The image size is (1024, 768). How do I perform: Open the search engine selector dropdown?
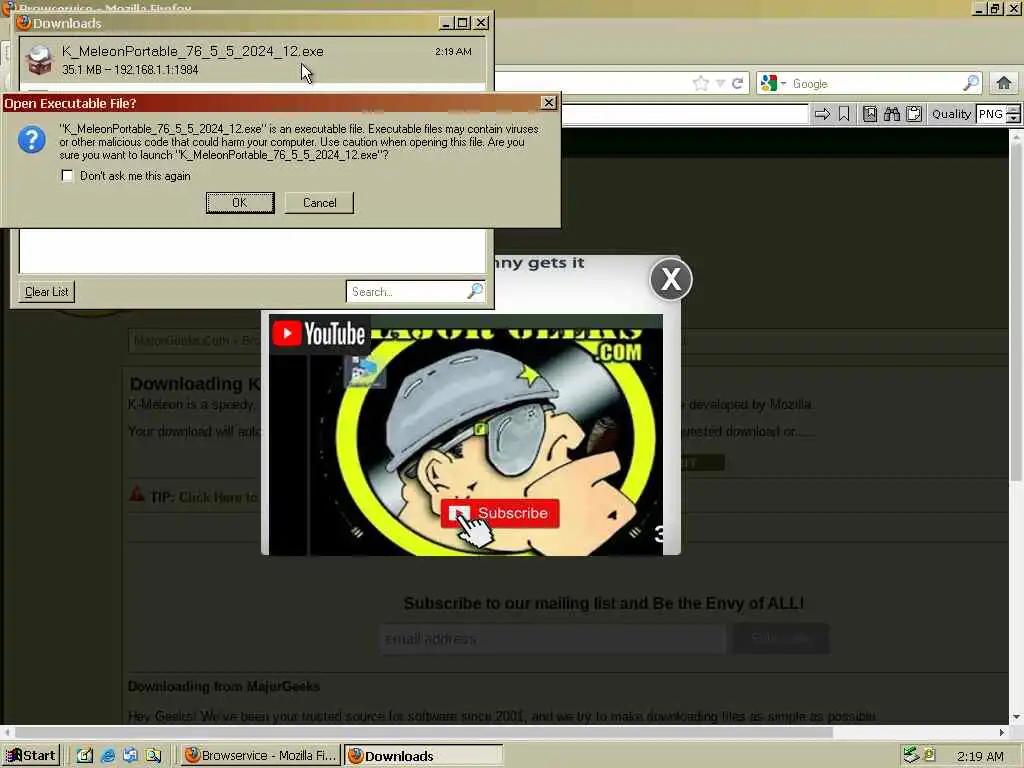pyautogui.click(x=773, y=83)
